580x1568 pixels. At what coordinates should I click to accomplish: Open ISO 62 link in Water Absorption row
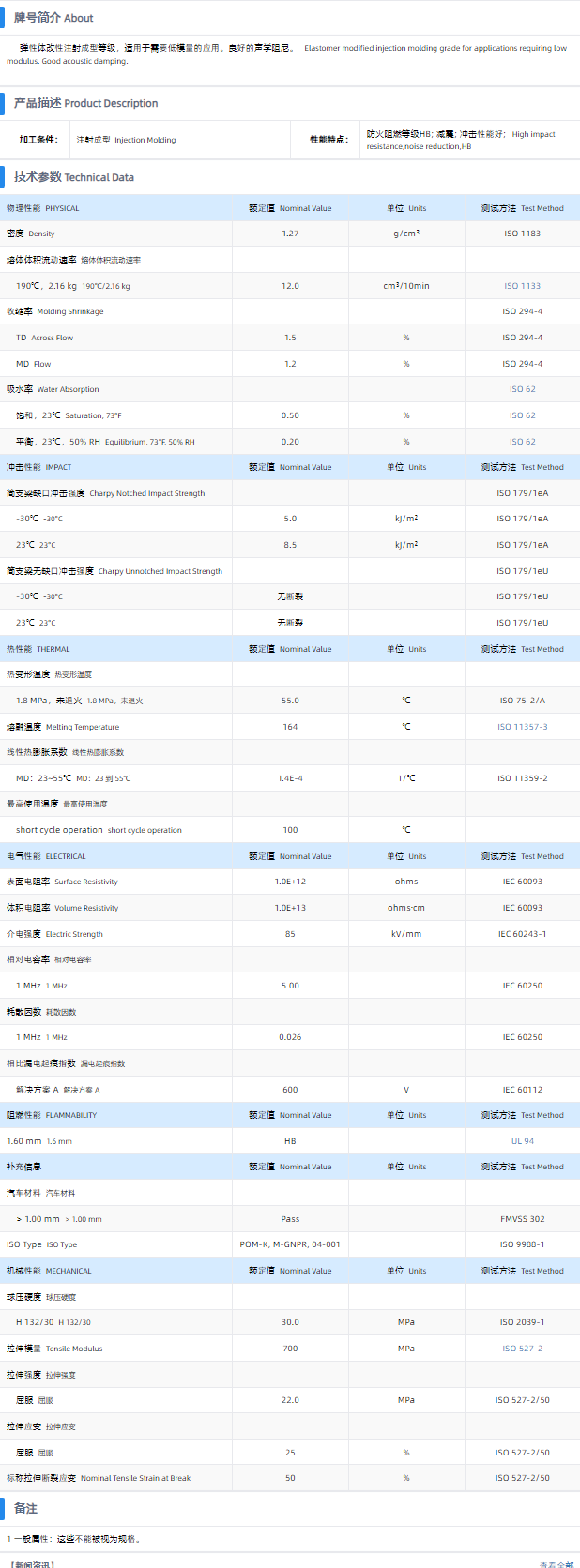[x=522, y=389]
